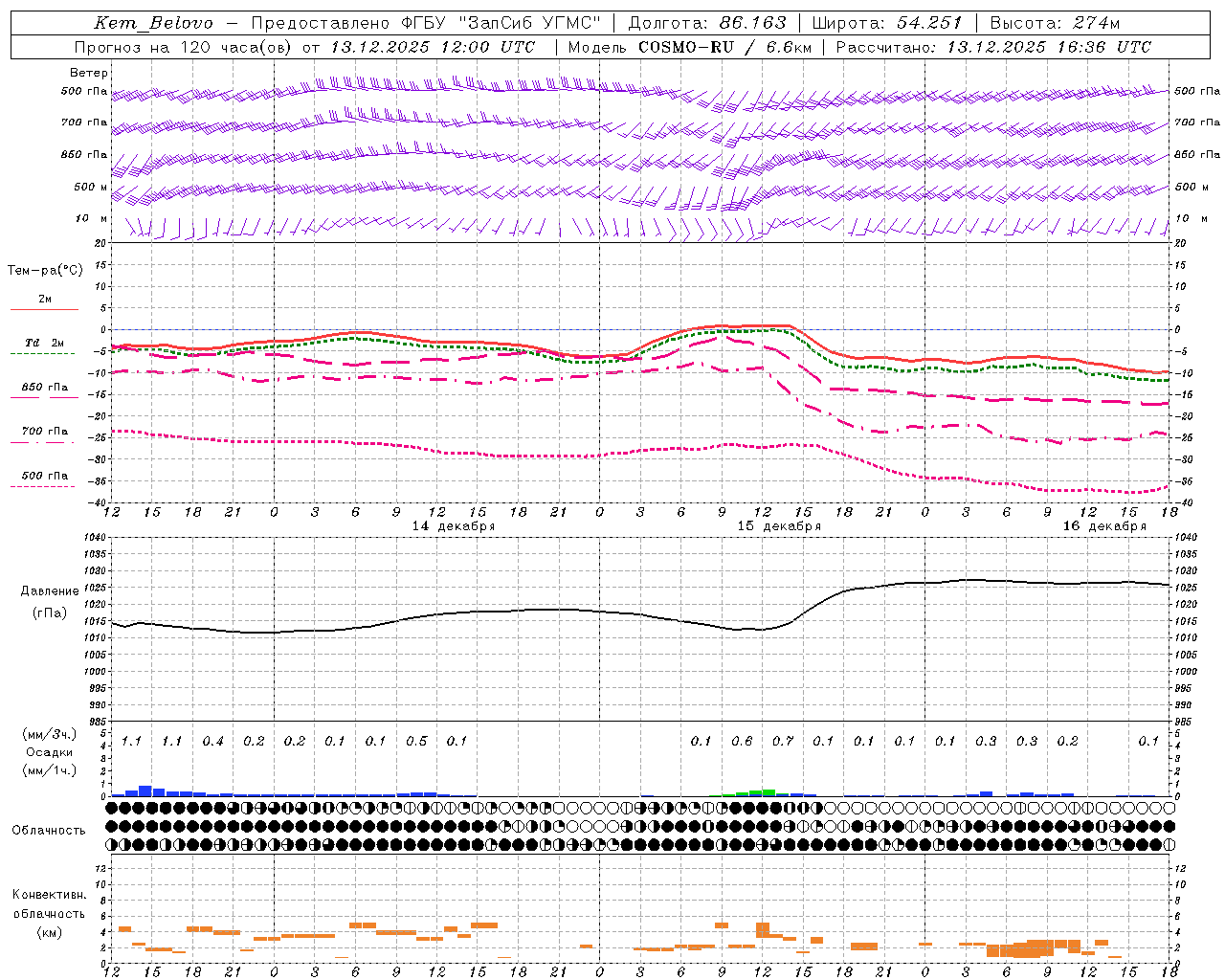Click the model name COSMO-RU / 6.6км
This screenshot has width=1225, height=980.
[x=724, y=47]
